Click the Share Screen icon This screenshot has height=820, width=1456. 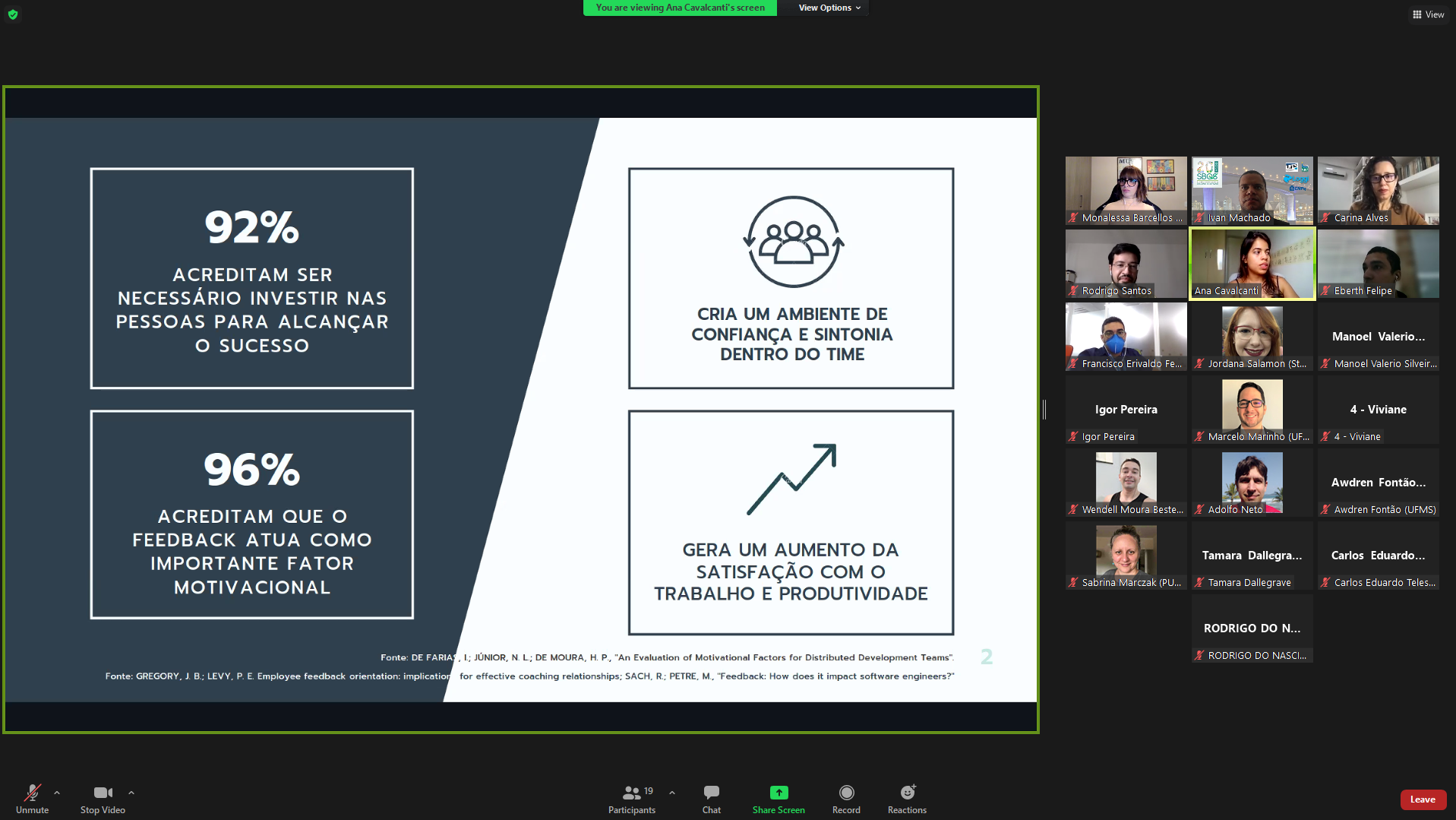779,793
